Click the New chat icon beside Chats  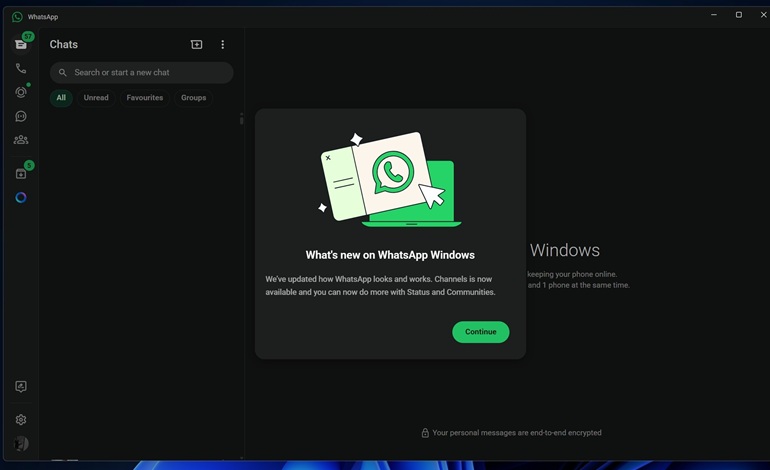pyautogui.click(x=196, y=45)
